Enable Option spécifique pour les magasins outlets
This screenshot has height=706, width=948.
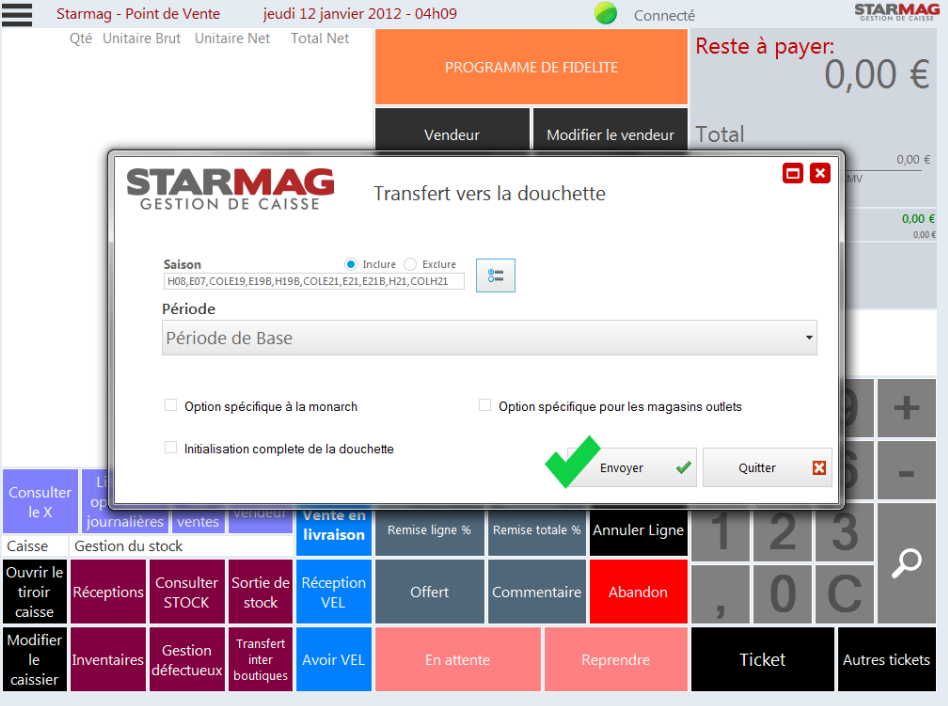click(x=485, y=406)
